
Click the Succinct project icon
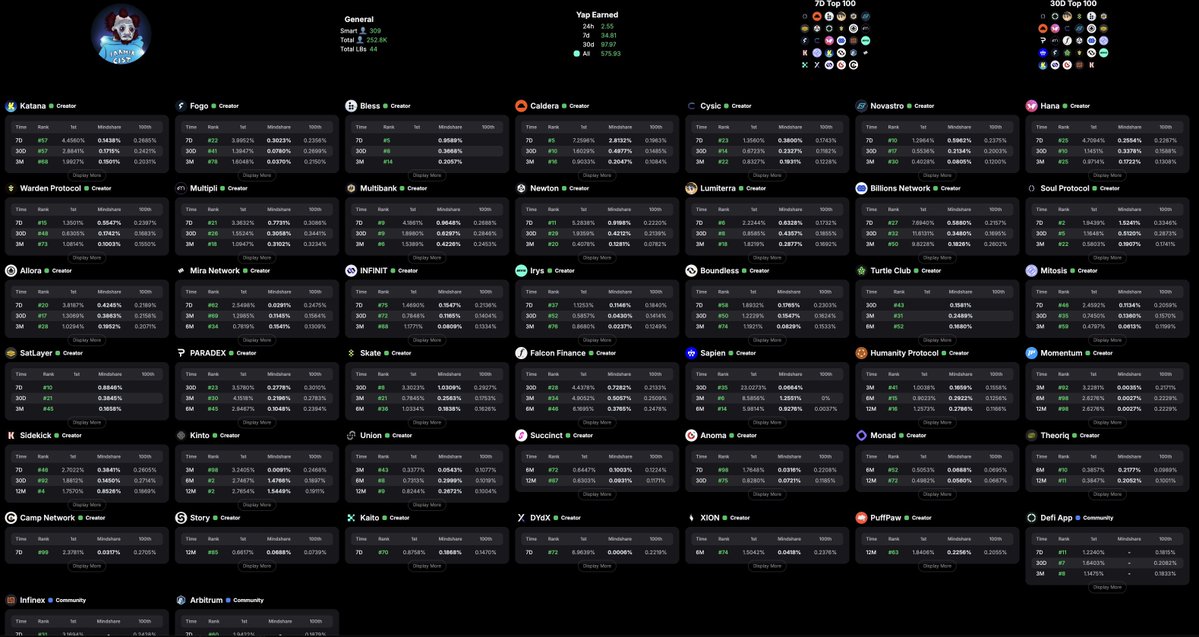(x=522, y=436)
